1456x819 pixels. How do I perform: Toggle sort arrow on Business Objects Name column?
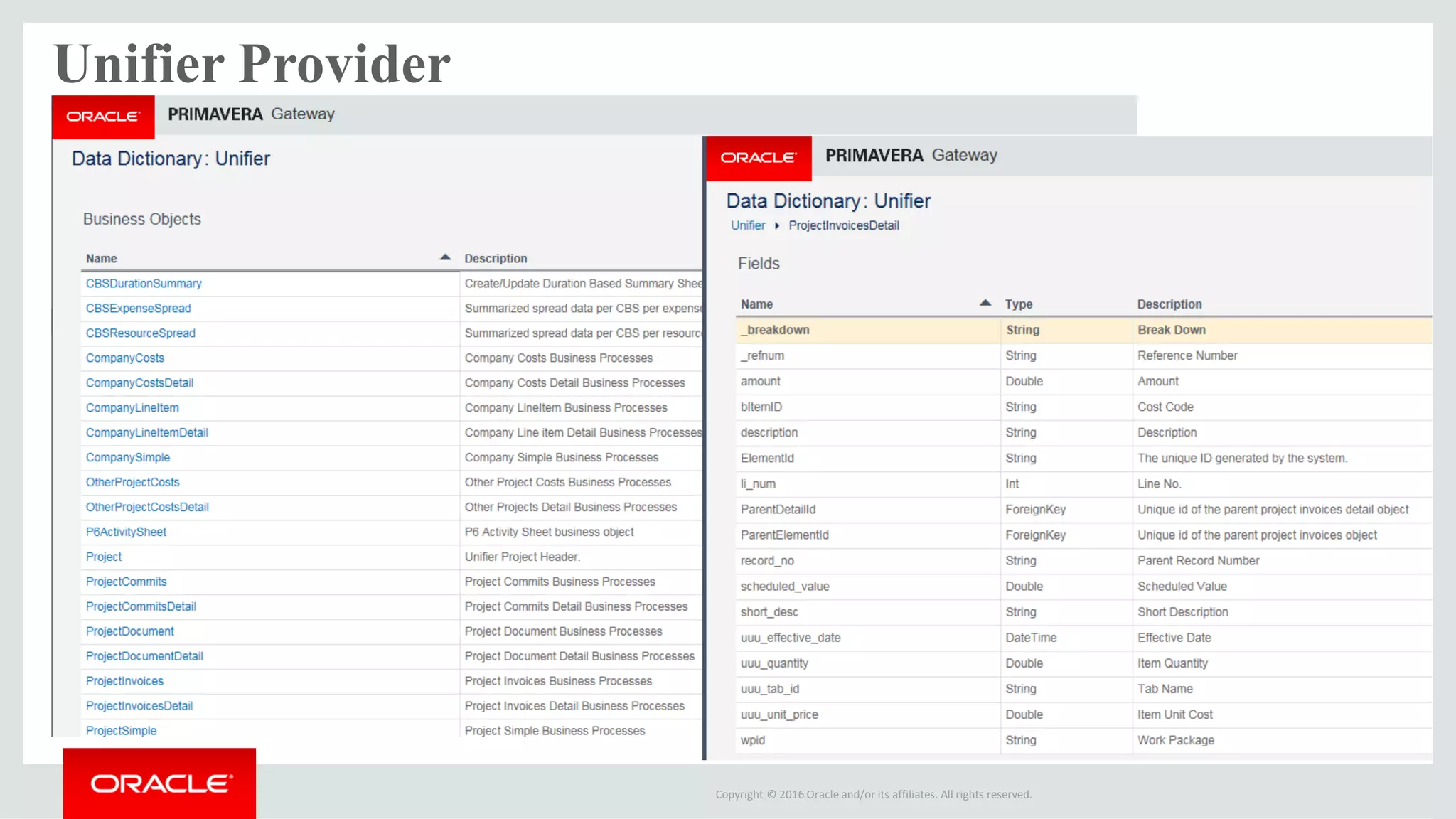(445, 257)
